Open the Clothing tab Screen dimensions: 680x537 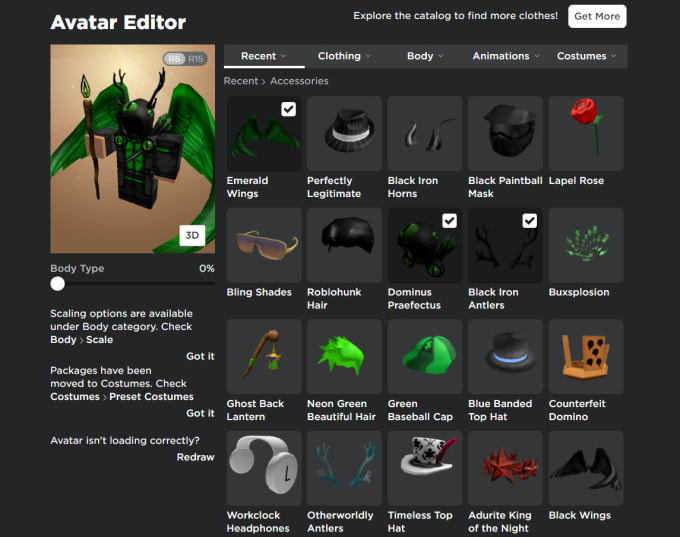click(345, 56)
